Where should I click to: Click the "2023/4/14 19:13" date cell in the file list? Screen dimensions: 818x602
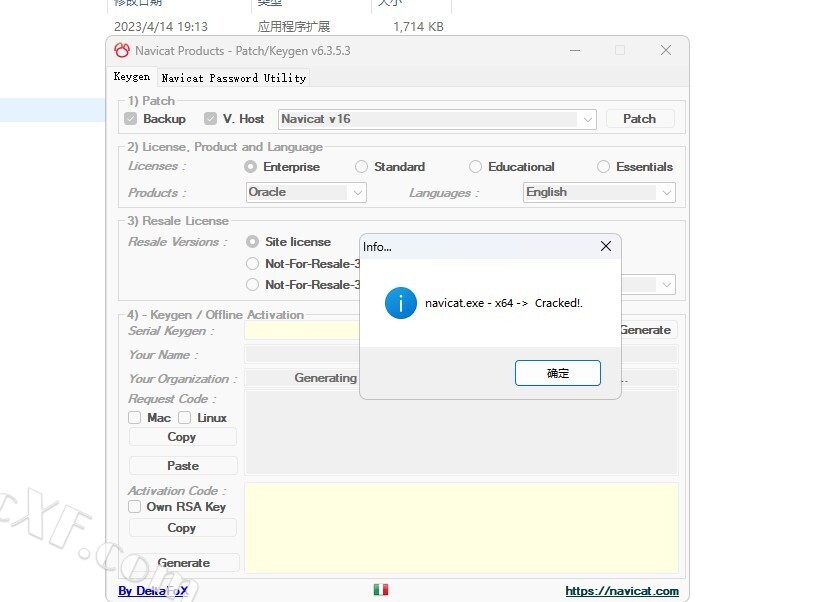[x=161, y=27]
